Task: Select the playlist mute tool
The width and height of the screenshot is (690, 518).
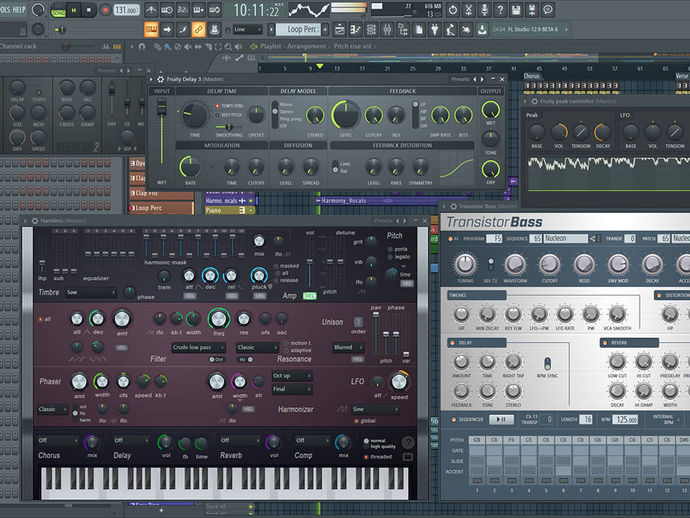Action: pos(187,46)
